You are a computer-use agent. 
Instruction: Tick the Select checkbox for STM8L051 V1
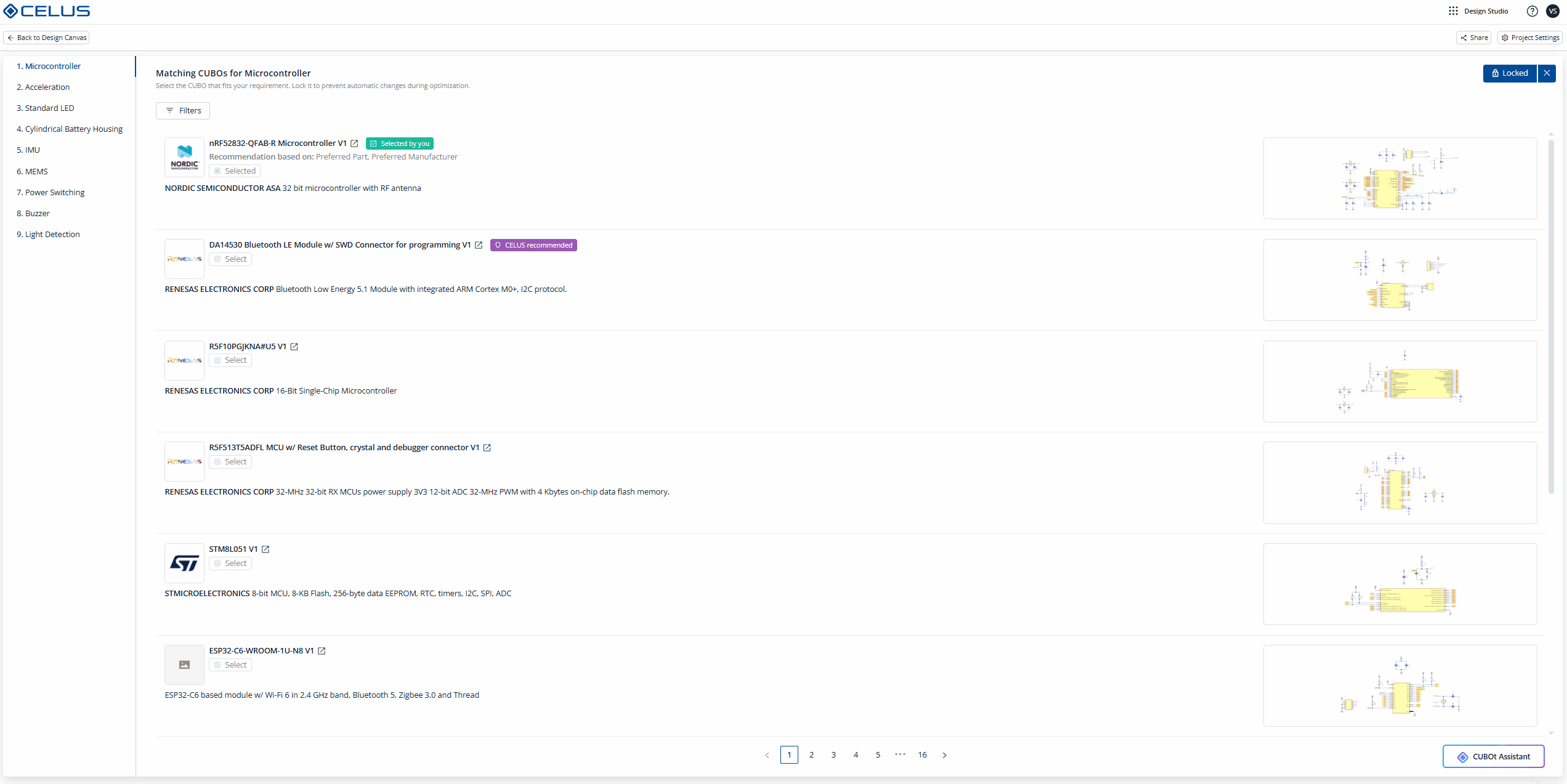point(218,564)
